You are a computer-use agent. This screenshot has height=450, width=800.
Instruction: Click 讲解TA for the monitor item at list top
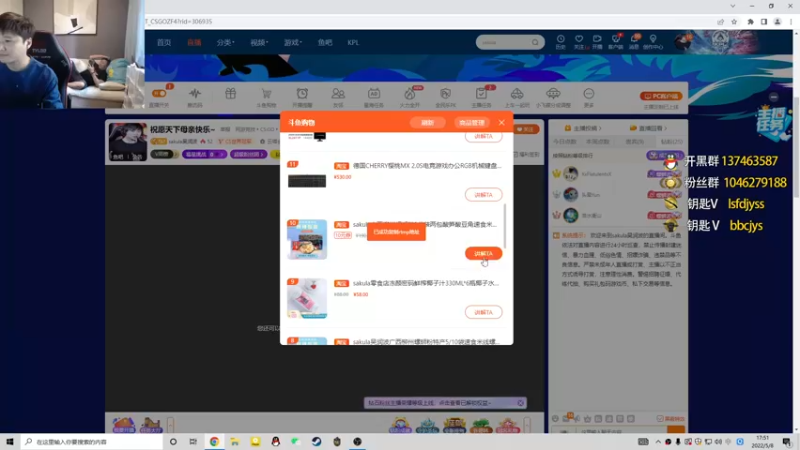483,137
